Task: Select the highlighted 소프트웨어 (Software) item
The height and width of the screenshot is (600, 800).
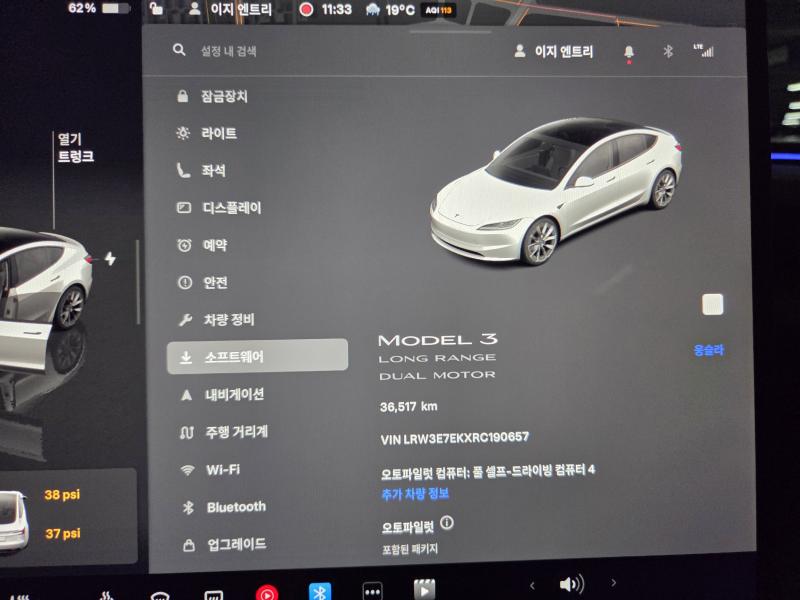Action: [x=258, y=357]
